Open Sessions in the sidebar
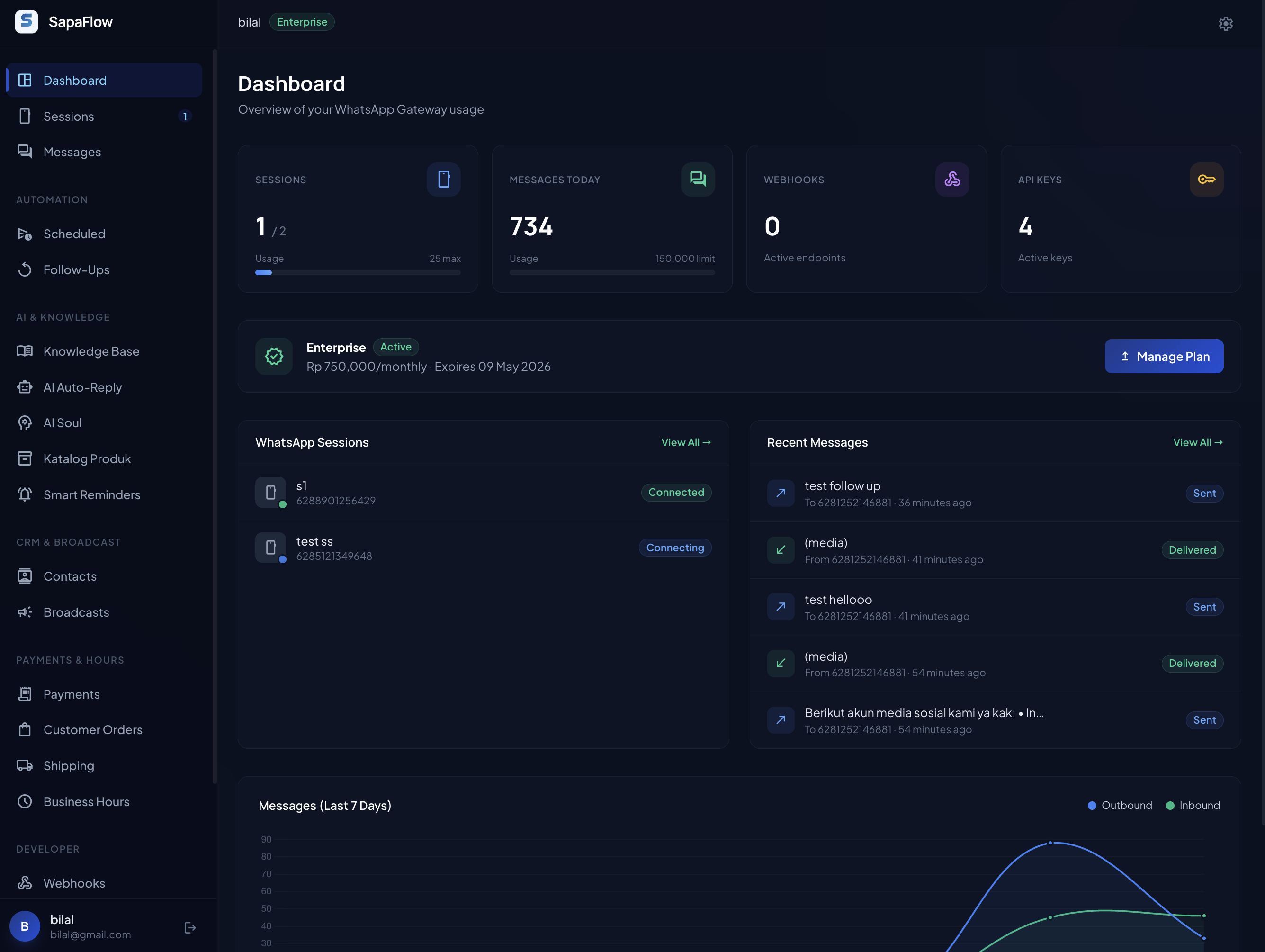1265x952 pixels. pyautogui.click(x=69, y=116)
